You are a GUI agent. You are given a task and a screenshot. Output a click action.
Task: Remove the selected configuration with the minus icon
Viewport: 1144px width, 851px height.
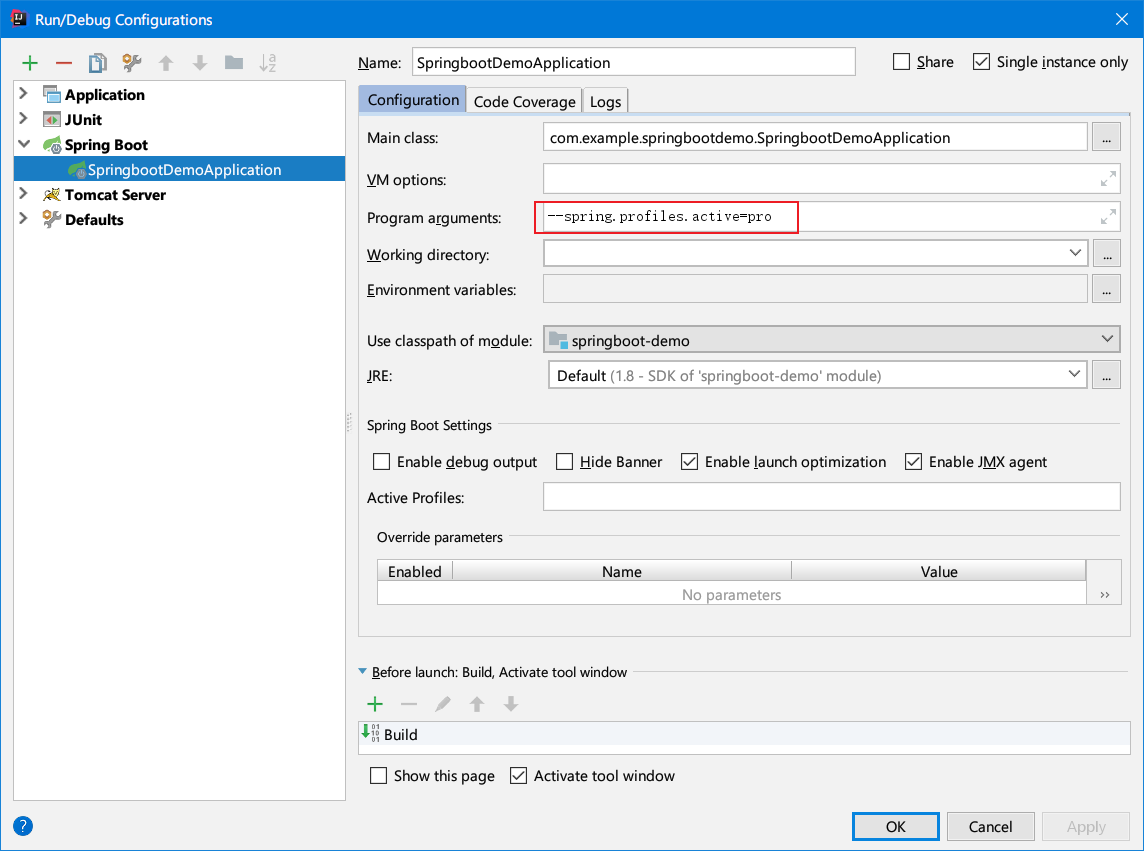[x=63, y=63]
